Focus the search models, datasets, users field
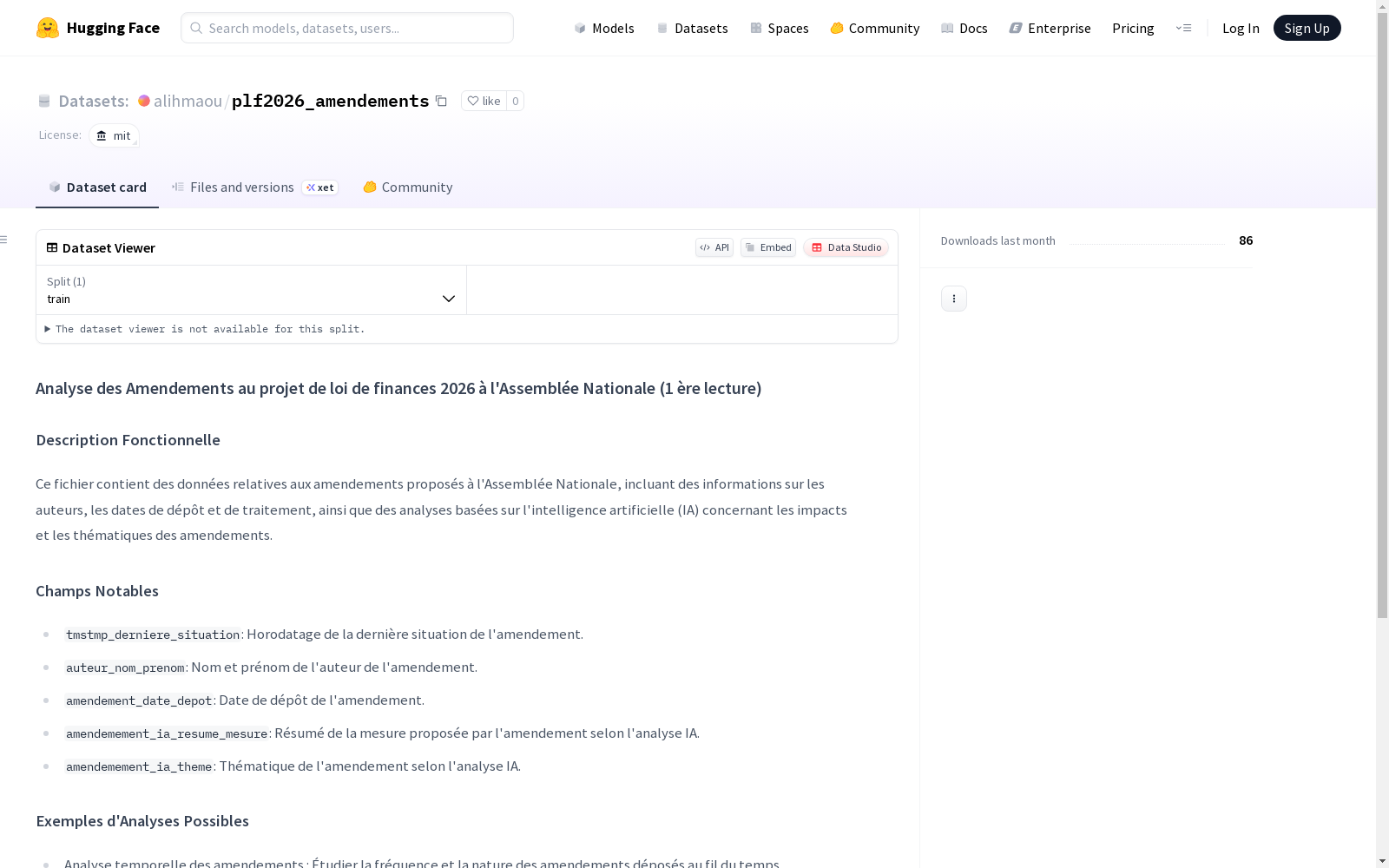The image size is (1389, 868). pyautogui.click(x=347, y=28)
